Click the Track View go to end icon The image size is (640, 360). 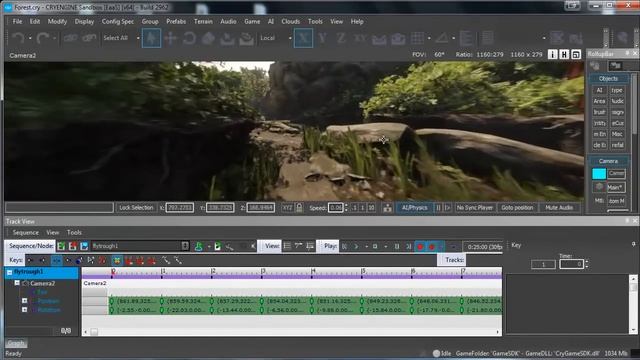tap(408, 246)
